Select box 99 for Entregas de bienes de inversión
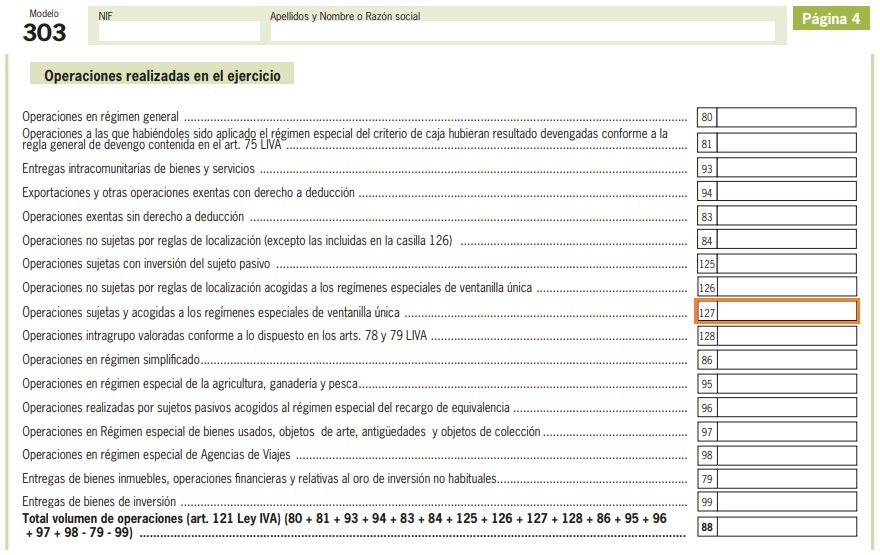 pos(786,502)
